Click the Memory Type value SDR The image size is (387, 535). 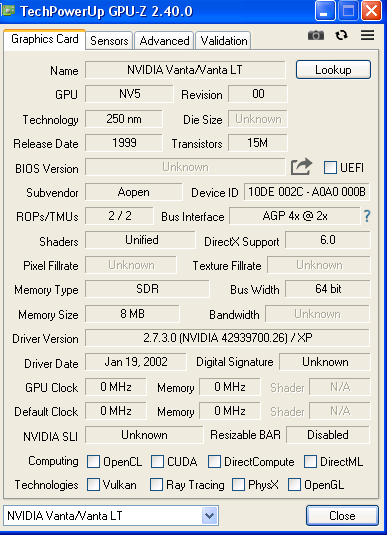point(147,289)
